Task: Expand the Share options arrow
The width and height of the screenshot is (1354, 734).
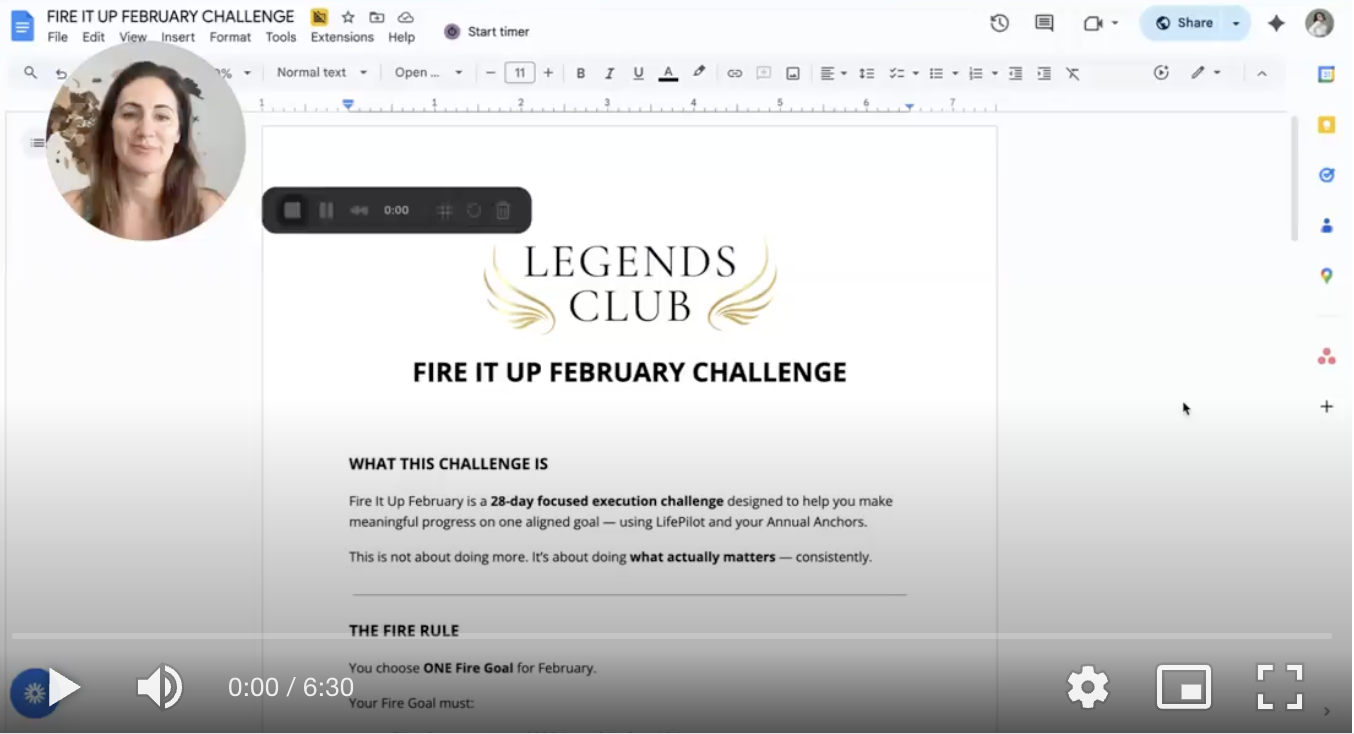Action: [x=1236, y=23]
